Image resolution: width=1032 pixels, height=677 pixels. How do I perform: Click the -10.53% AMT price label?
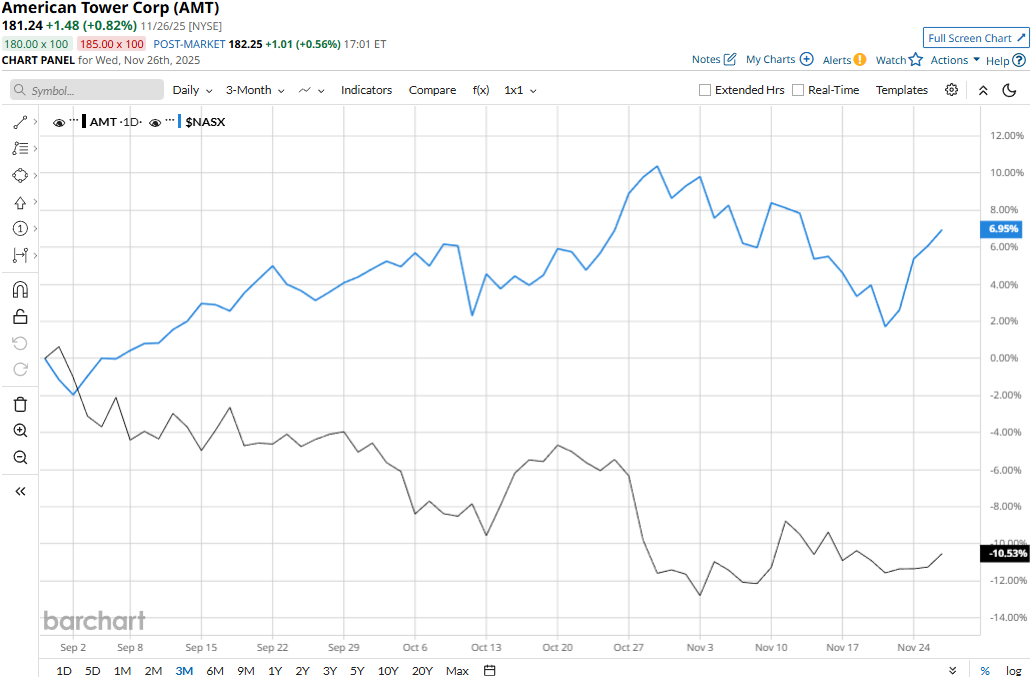click(x=1005, y=553)
